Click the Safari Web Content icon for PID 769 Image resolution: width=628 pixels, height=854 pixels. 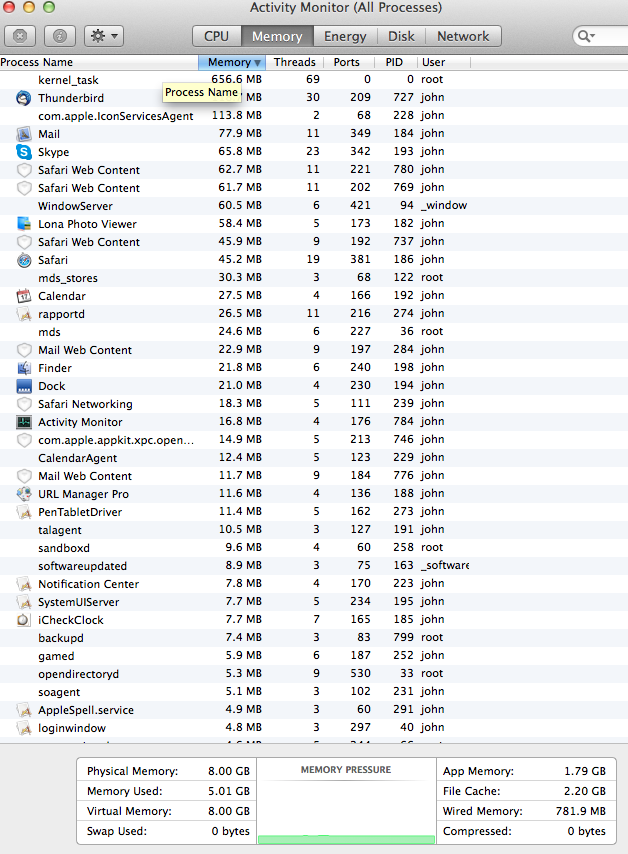(23, 188)
